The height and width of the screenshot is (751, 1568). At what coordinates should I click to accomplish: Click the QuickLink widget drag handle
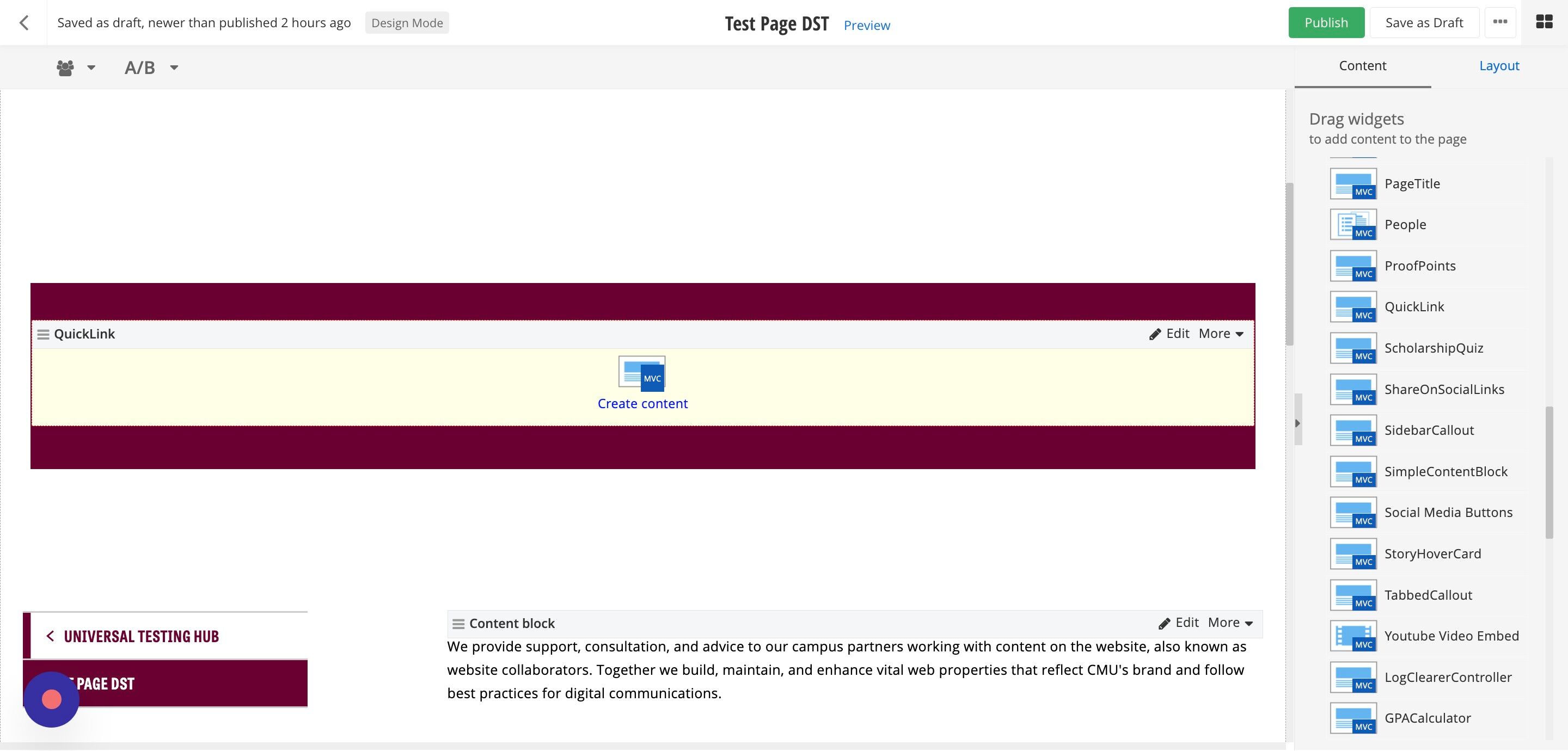pyautogui.click(x=43, y=335)
